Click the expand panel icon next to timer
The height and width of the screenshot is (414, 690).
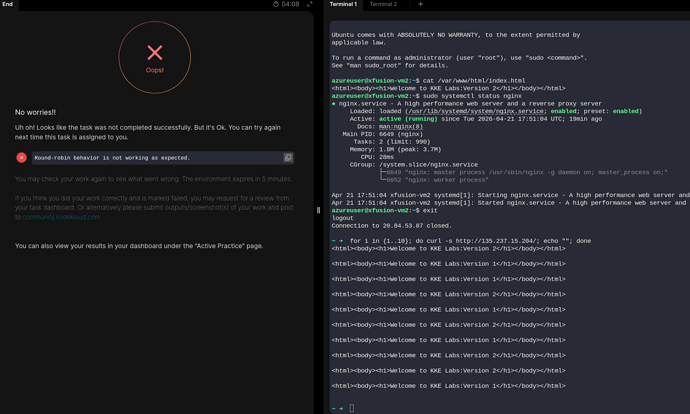(309, 4)
